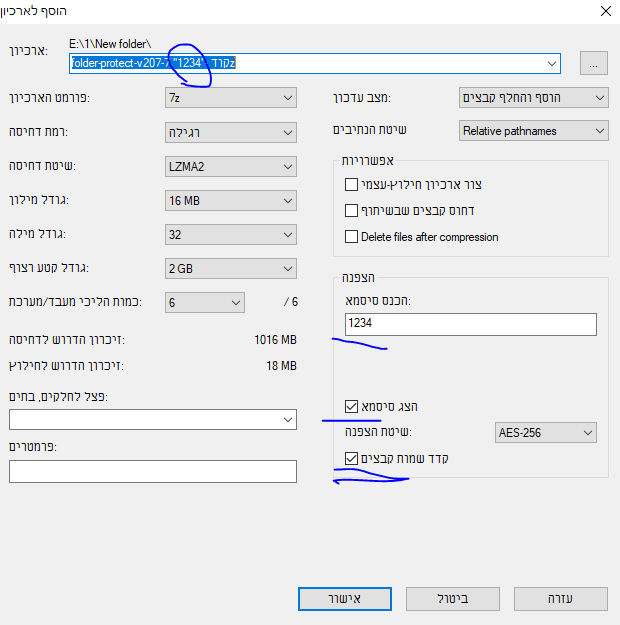The height and width of the screenshot is (625, 620).
Task: Open the update mode dropdown
Action: tap(533, 97)
